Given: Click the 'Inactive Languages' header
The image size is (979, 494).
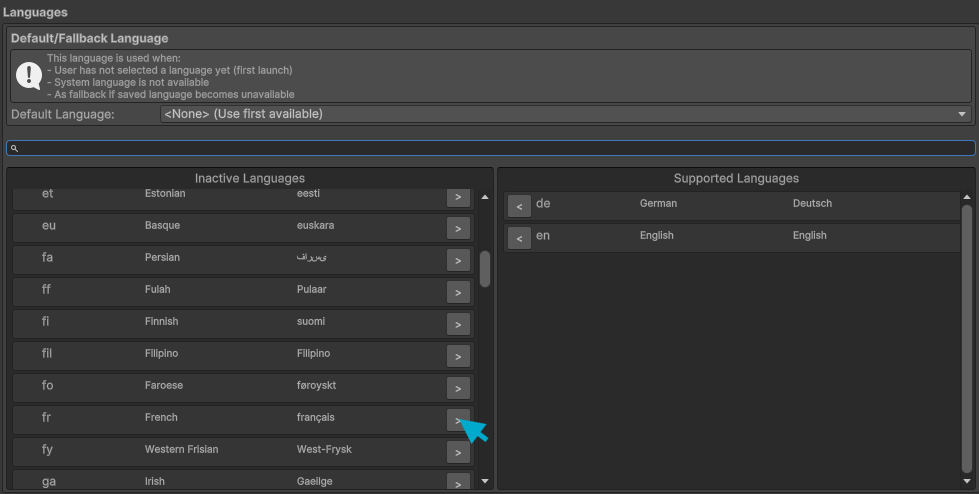Looking at the screenshot, I should click(250, 179).
